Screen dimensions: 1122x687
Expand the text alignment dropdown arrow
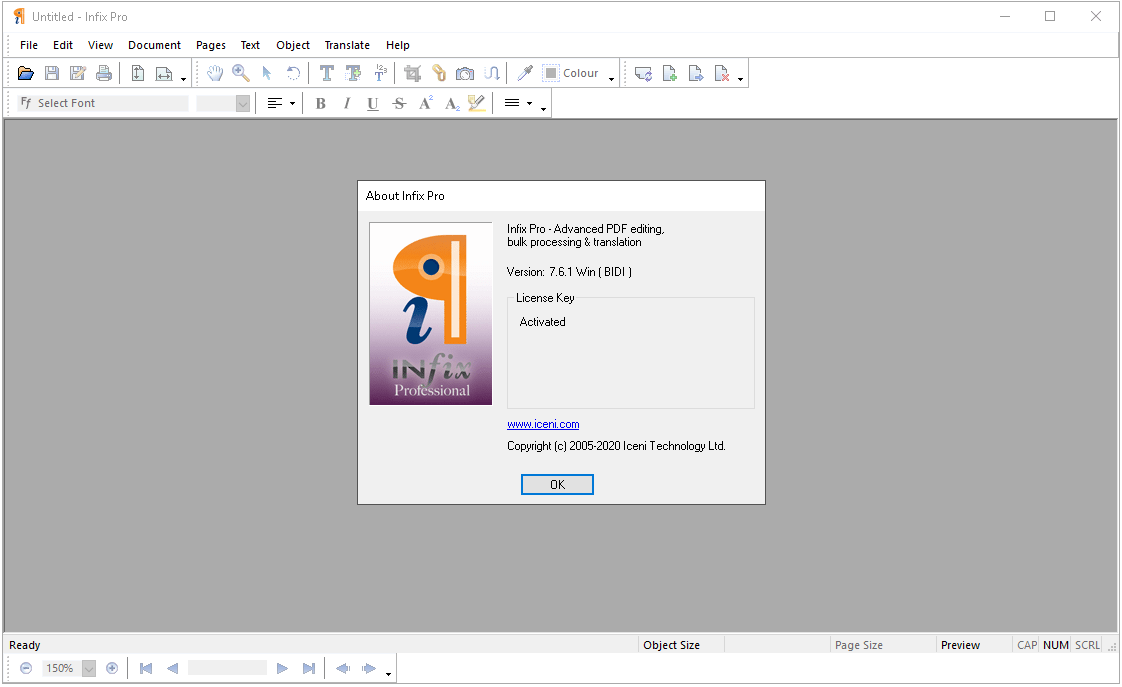pos(292,103)
